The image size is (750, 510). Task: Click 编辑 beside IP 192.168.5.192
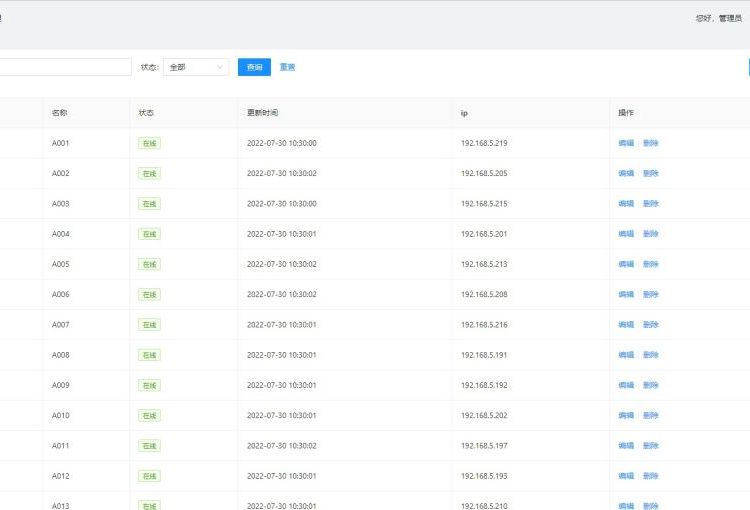tap(626, 385)
